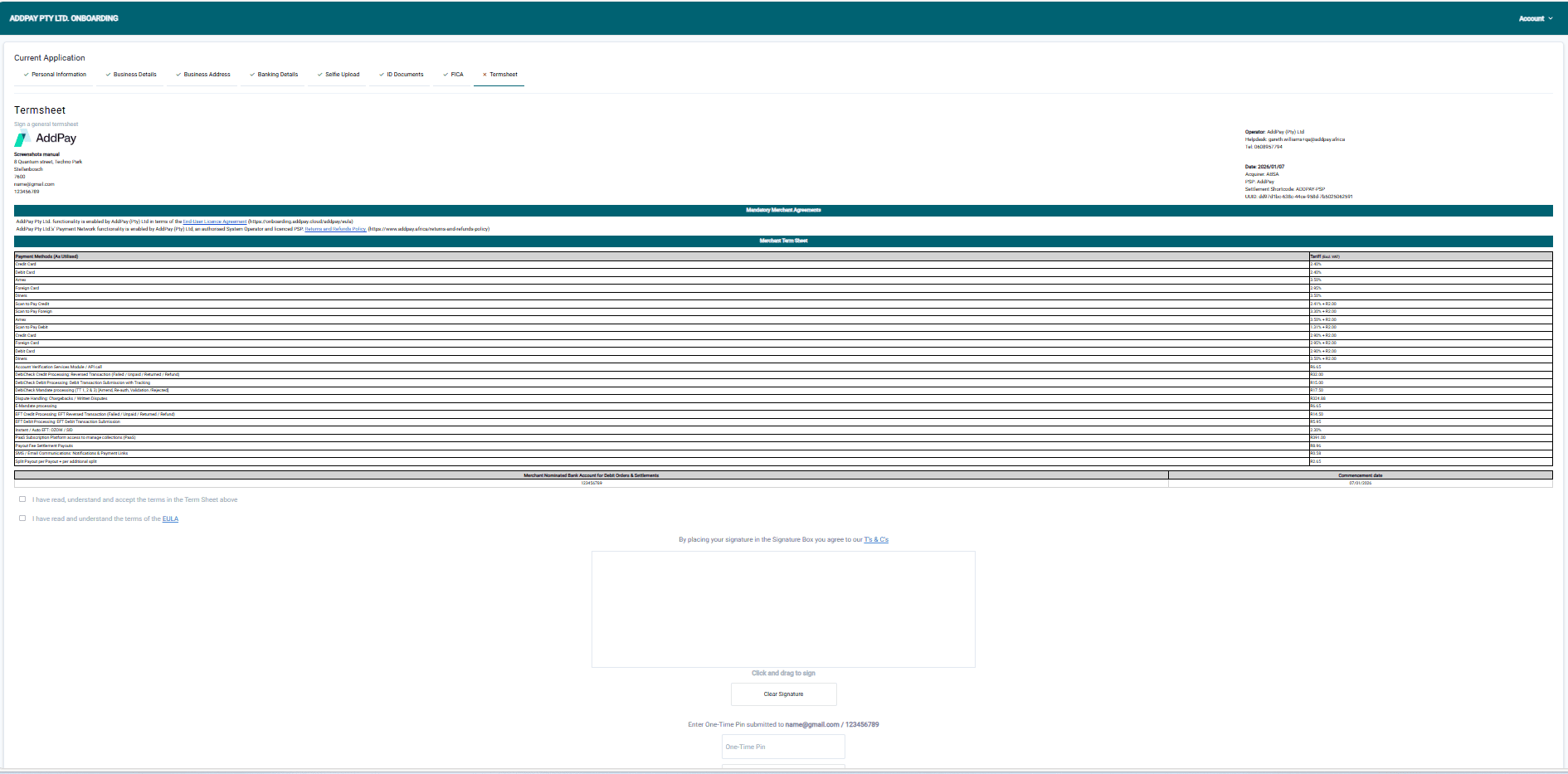Click the ADDPAY PTY LTD. ONBOARDING header title
This screenshot has height=774, width=1568.
[64, 18]
